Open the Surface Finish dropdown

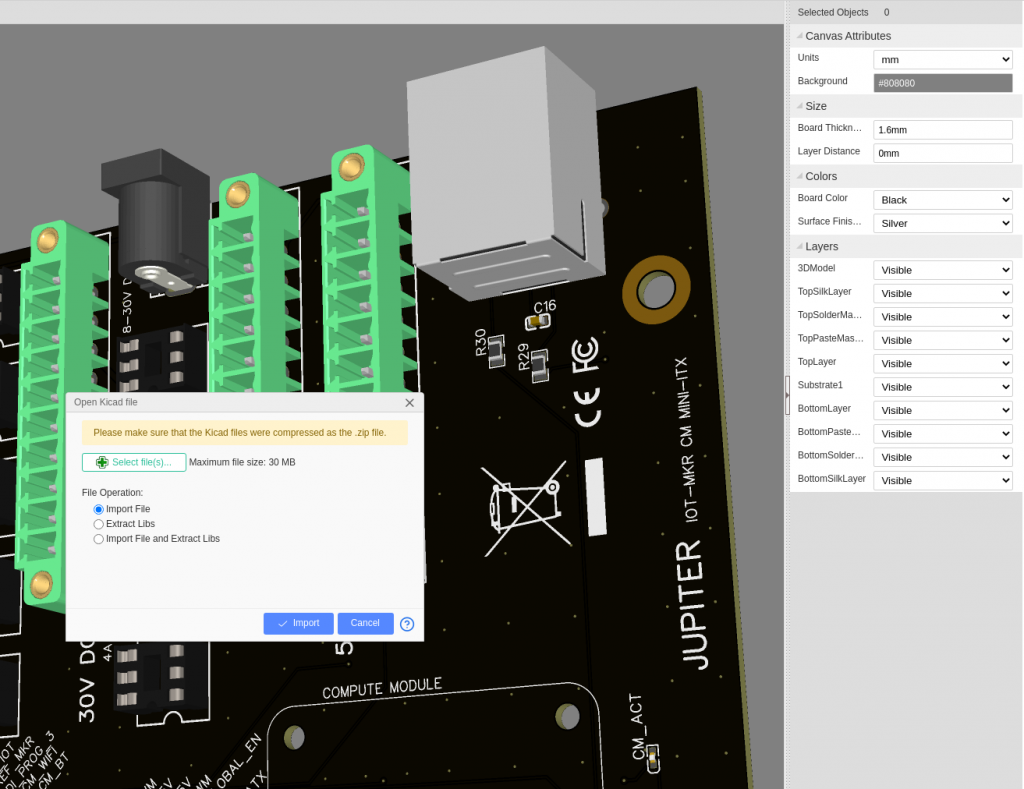coord(942,223)
